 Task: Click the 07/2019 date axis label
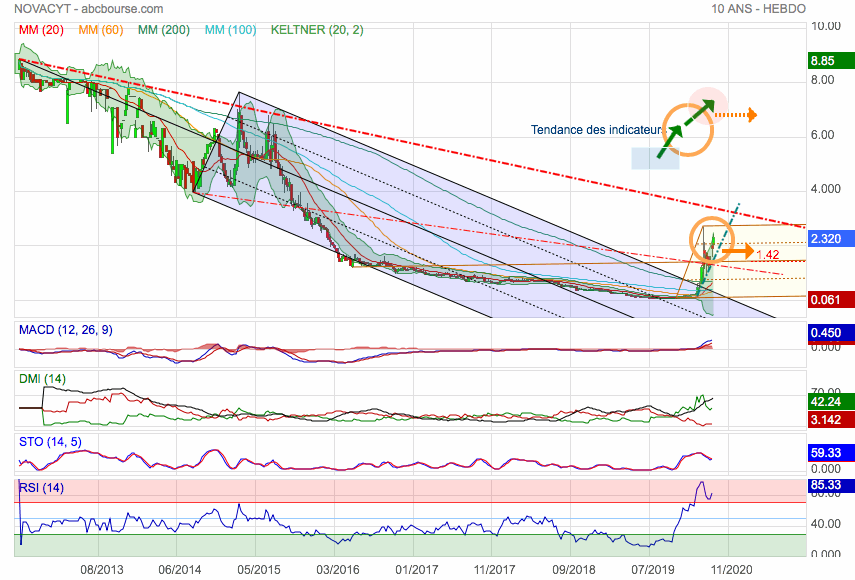tap(653, 570)
